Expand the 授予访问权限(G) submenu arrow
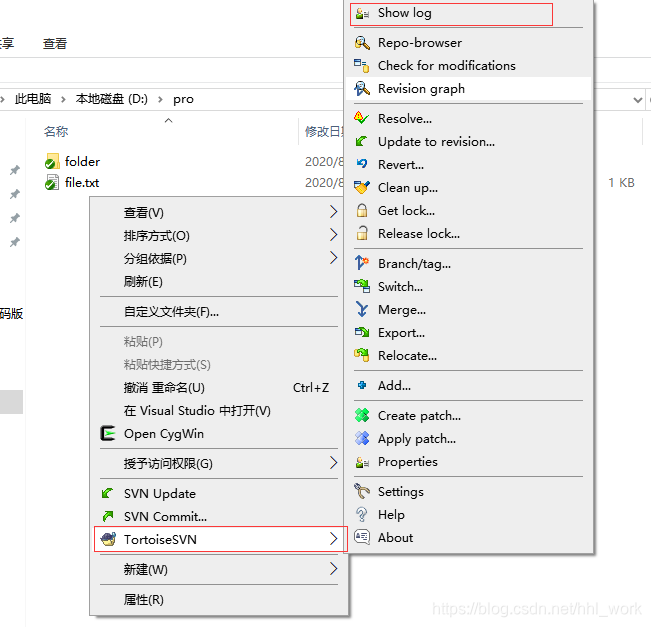Screen dimensions: 651x627 click(333, 463)
